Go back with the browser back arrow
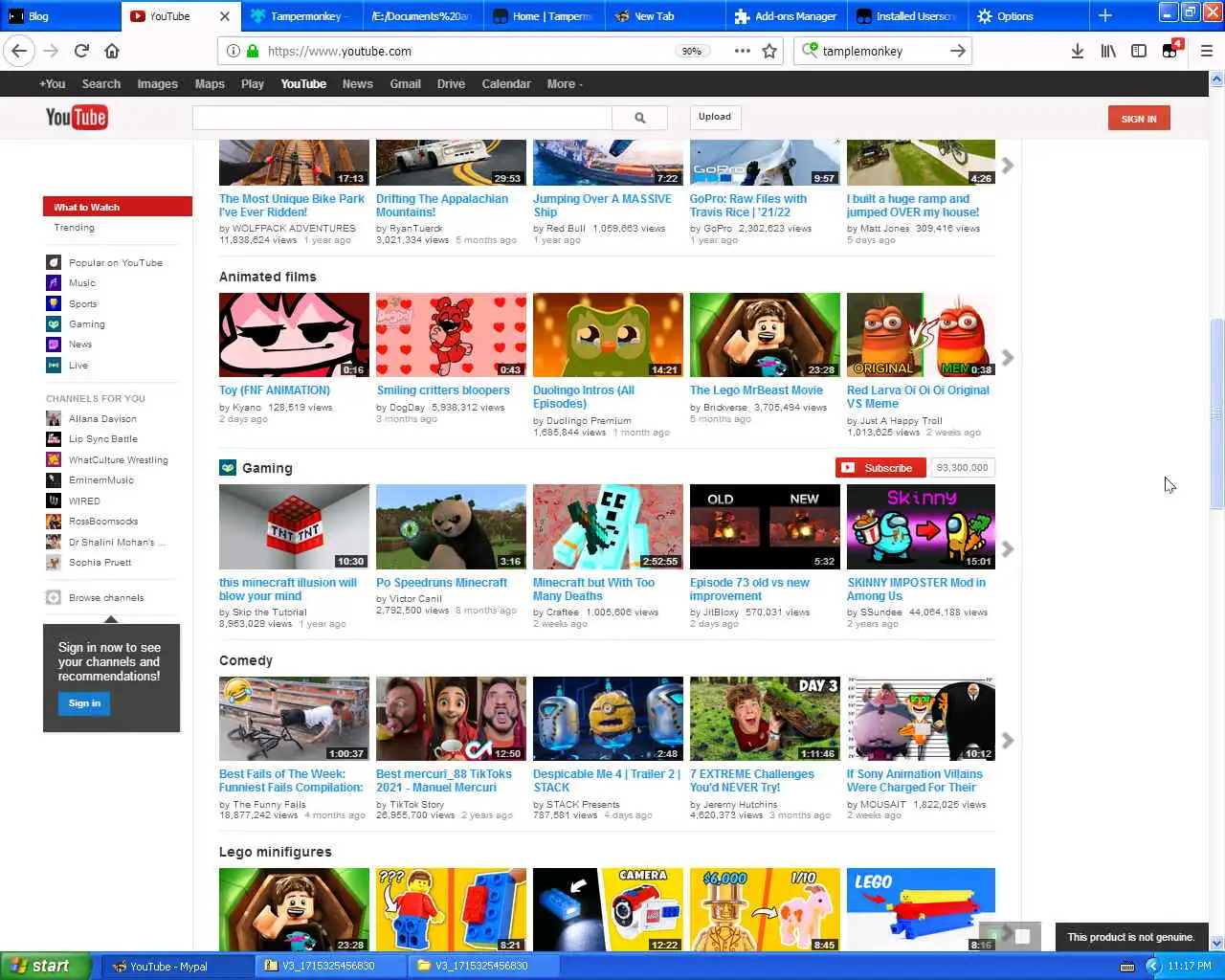This screenshot has height=980, width=1225. pos(19,51)
